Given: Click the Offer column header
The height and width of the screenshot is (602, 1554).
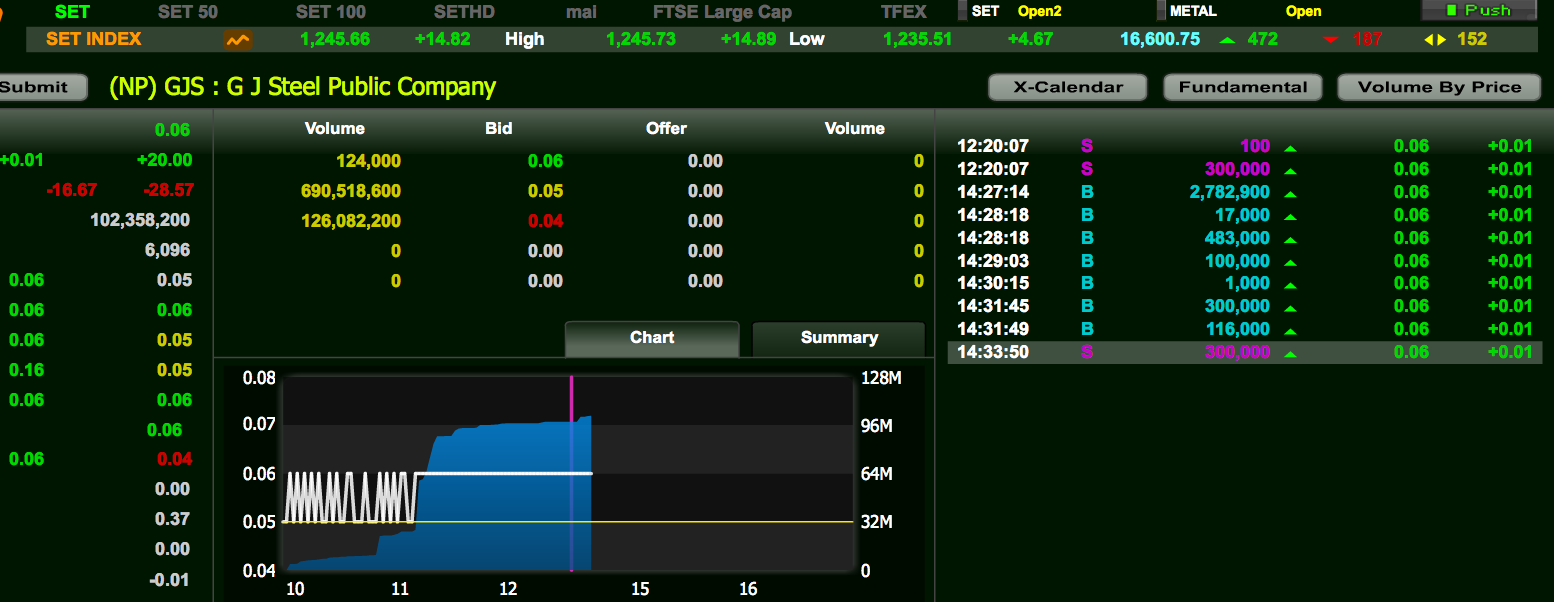Looking at the screenshot, I should click(x=667, y=128).
